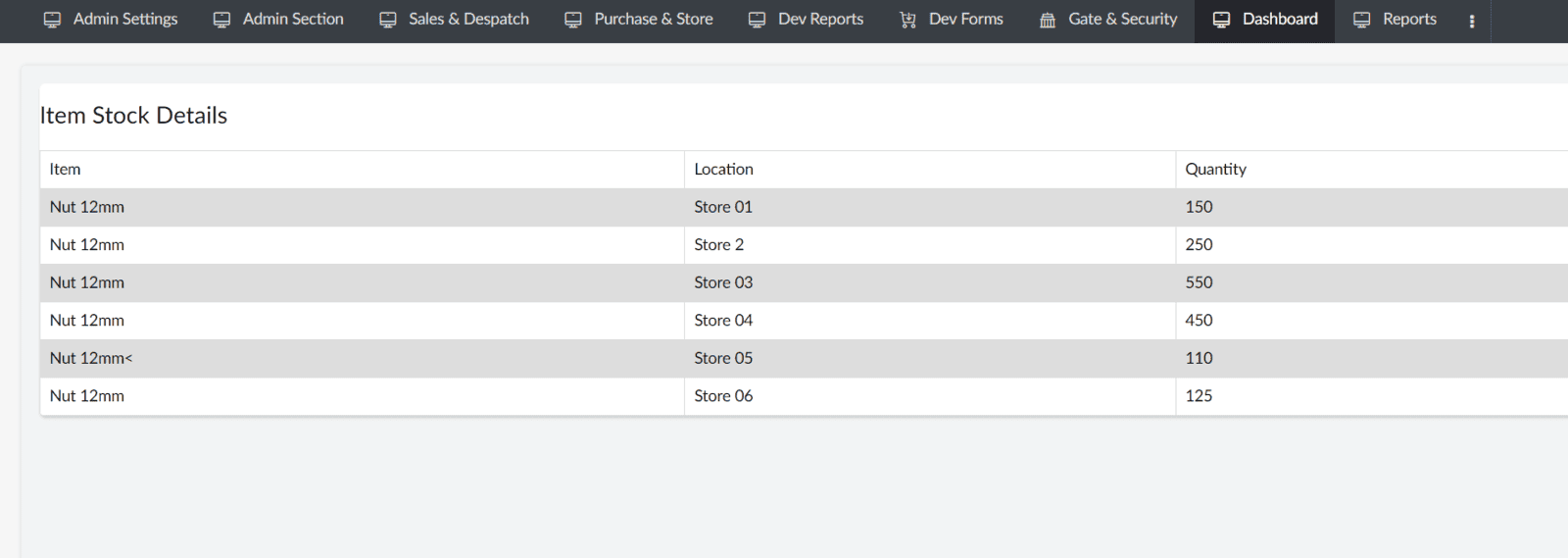Image resolution: width=1568 pixels, height=558 pixels.
Task: Click the quantity 125 cell for Store 06
Action: click(x=1371, y=396)
